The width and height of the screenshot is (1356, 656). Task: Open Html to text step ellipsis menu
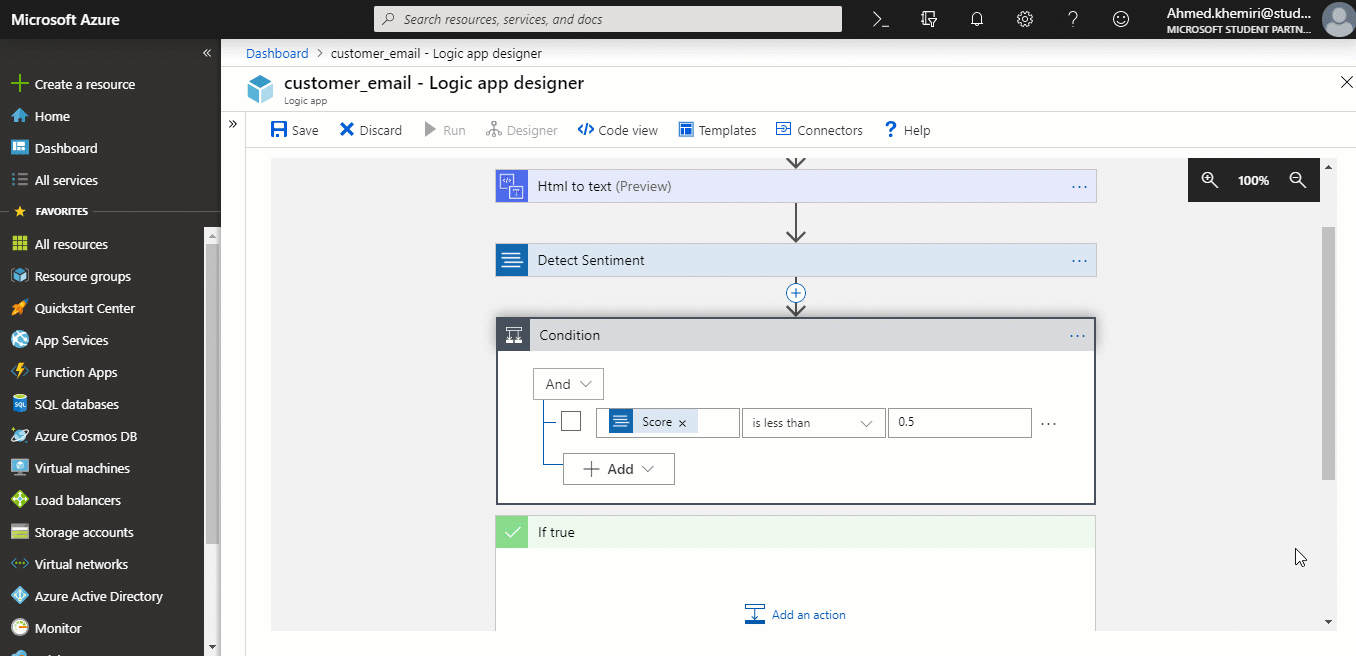(x=1079, y=186)
